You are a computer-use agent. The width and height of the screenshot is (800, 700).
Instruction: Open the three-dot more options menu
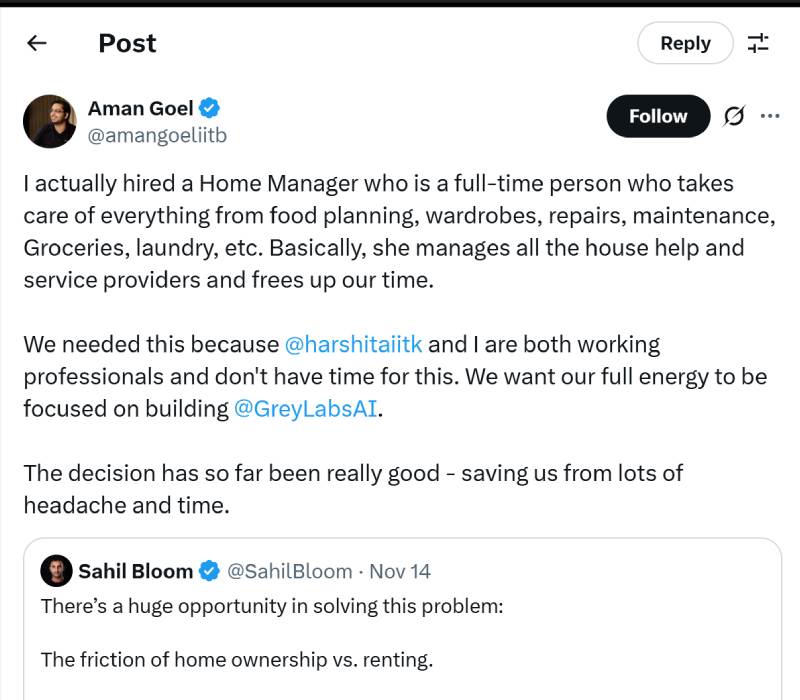770,116
